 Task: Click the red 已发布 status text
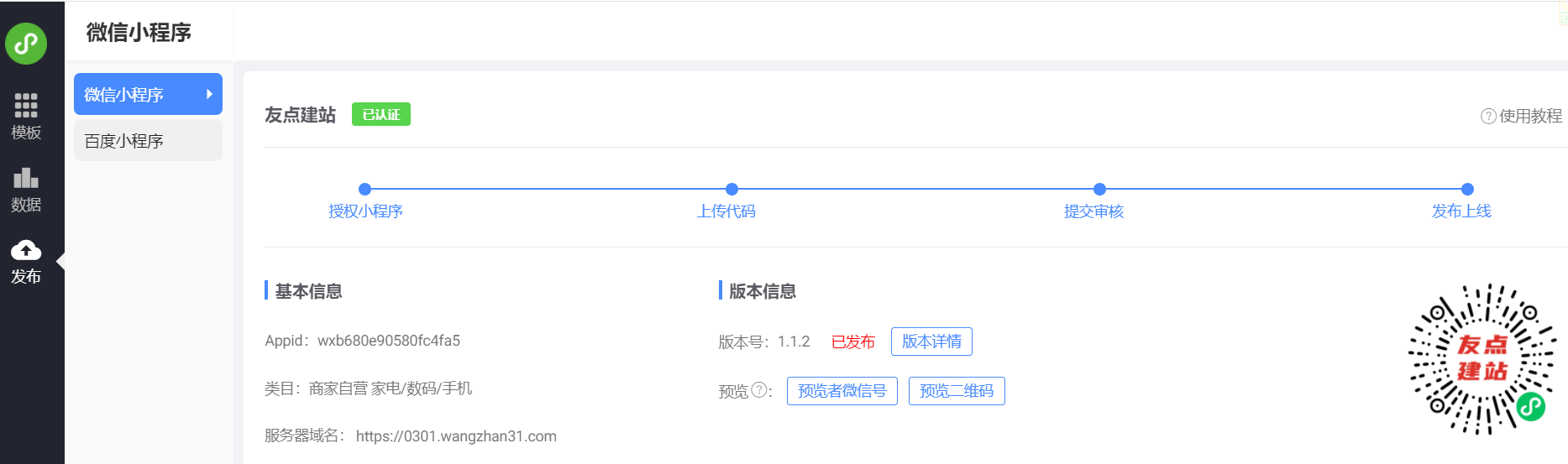852,341
